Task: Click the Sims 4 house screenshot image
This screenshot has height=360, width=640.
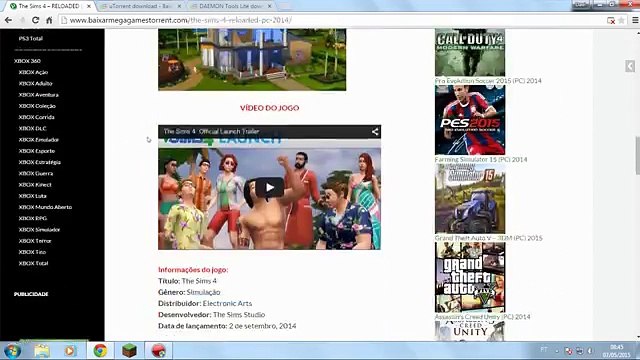Action: coord(252,59)
